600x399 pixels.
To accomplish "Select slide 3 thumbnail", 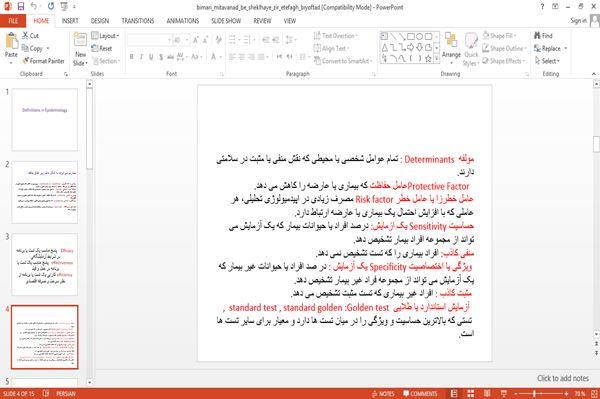I will click(44, 264).
